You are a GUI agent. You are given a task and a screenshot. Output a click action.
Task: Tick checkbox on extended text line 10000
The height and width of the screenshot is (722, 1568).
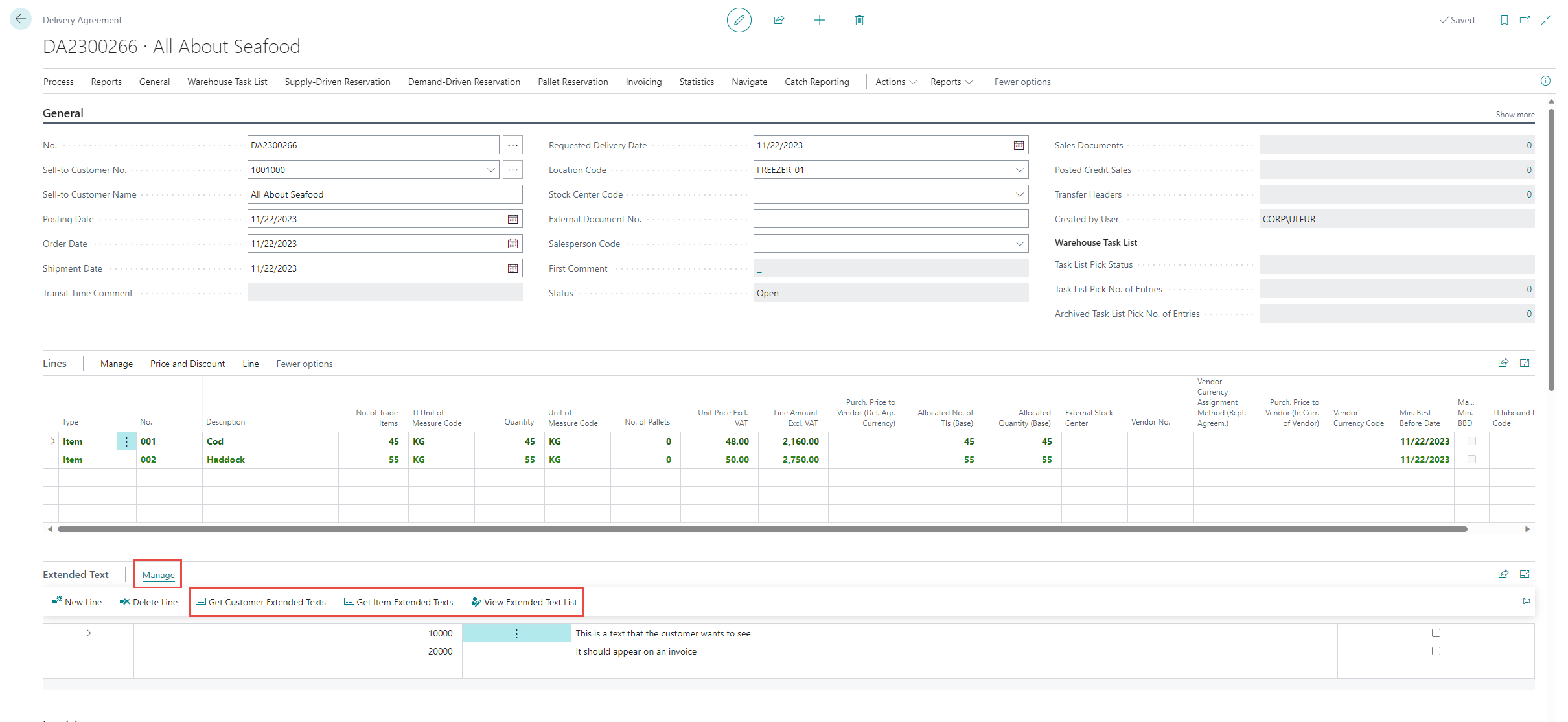coord(1436,633)
